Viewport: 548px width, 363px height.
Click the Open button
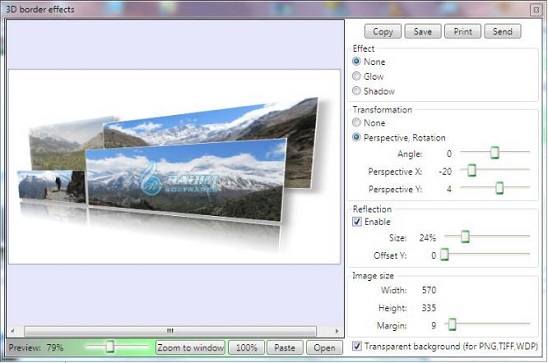(324, 348)
